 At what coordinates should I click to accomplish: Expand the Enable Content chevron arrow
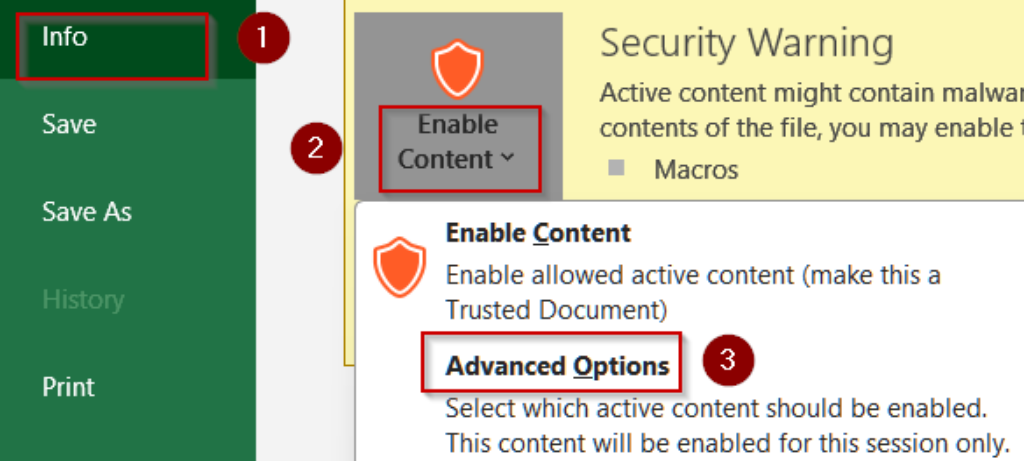(509, 159)
